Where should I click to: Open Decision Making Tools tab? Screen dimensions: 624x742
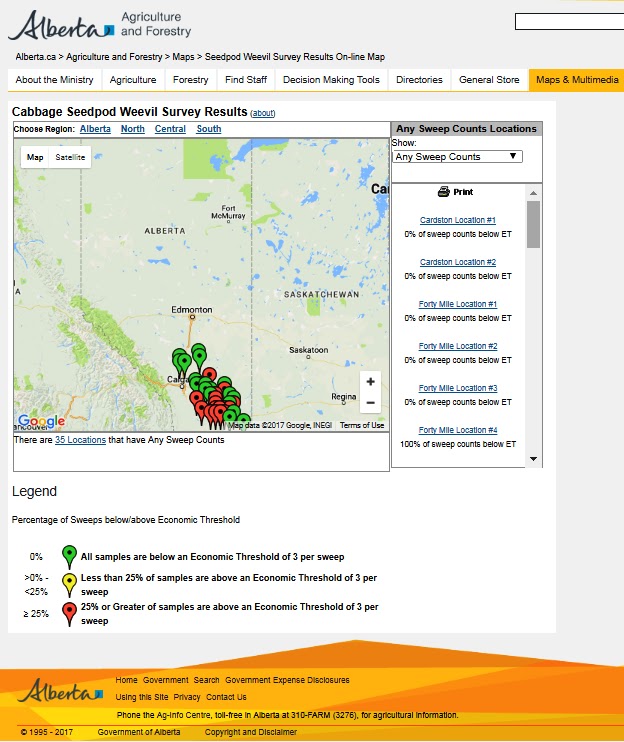pyautogui.click(x=331, y=80)
